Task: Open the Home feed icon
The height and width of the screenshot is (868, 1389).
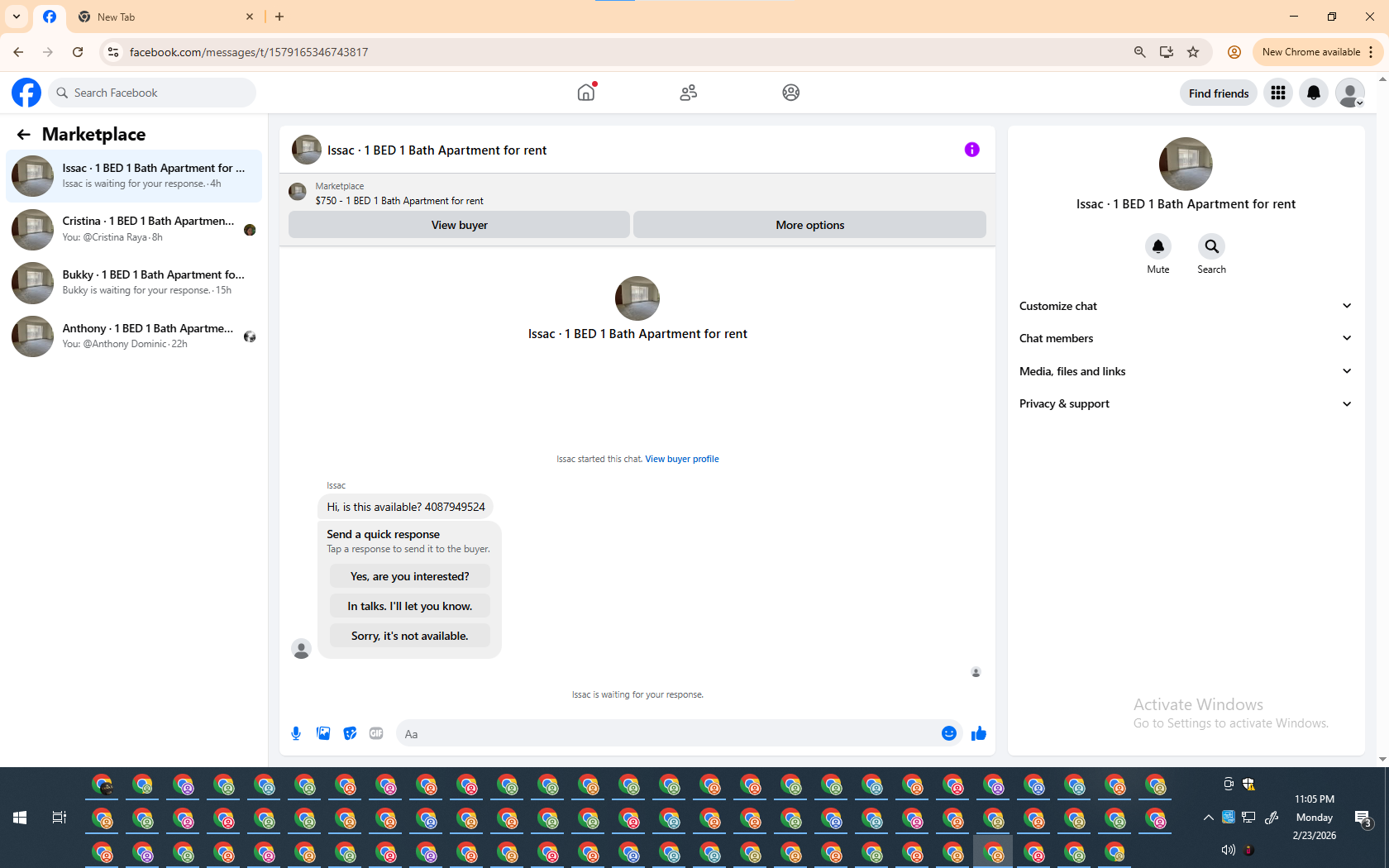Action: [x=586, y=93]
